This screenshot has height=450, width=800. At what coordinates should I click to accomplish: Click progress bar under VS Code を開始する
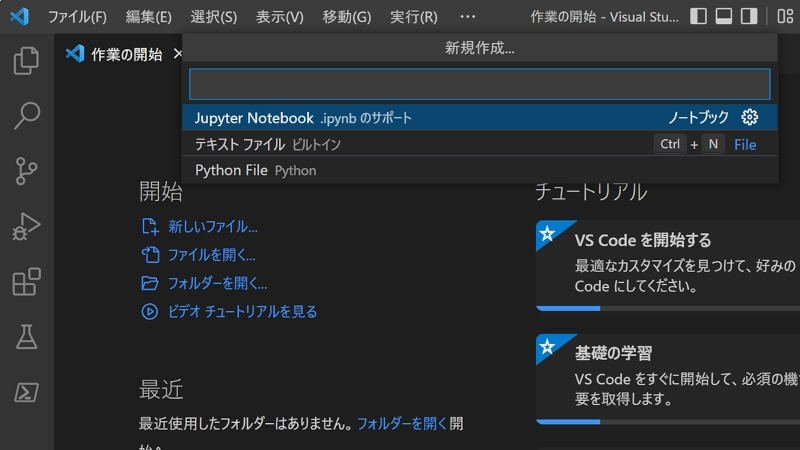668,308
